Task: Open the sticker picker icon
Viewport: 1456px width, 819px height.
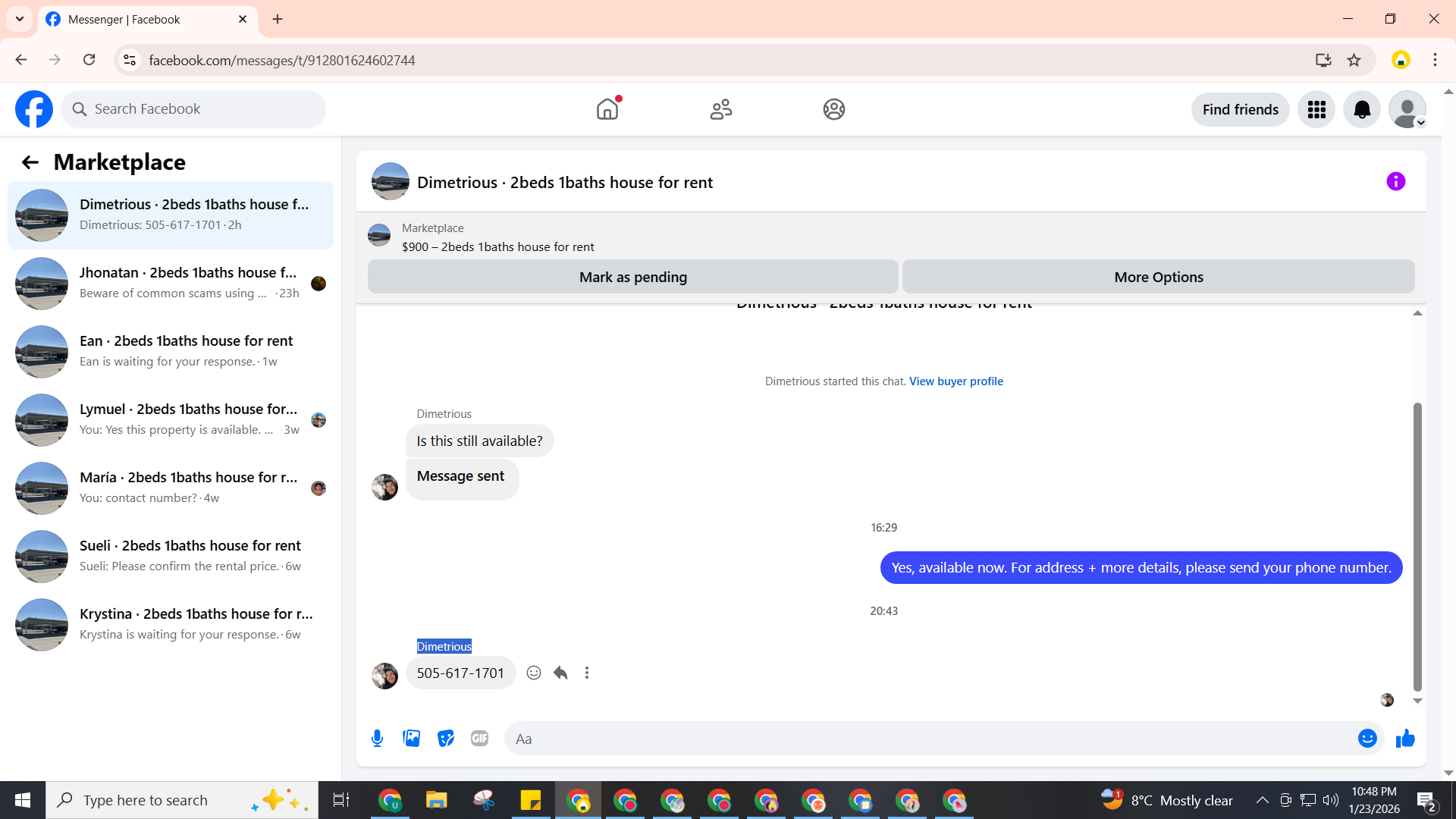Action: click(446, 739)
